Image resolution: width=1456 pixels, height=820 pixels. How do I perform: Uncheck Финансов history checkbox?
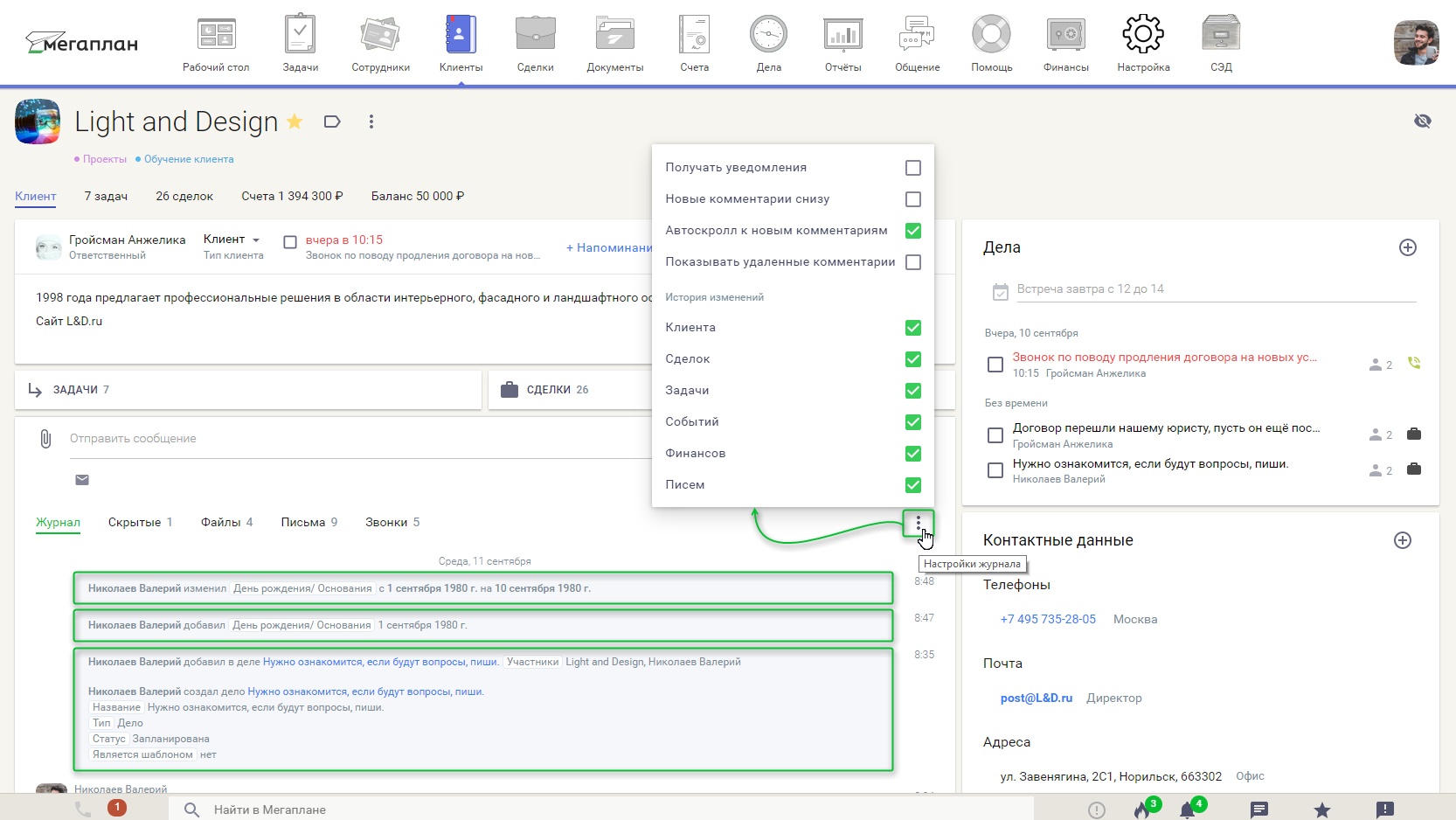click(913, 454)
